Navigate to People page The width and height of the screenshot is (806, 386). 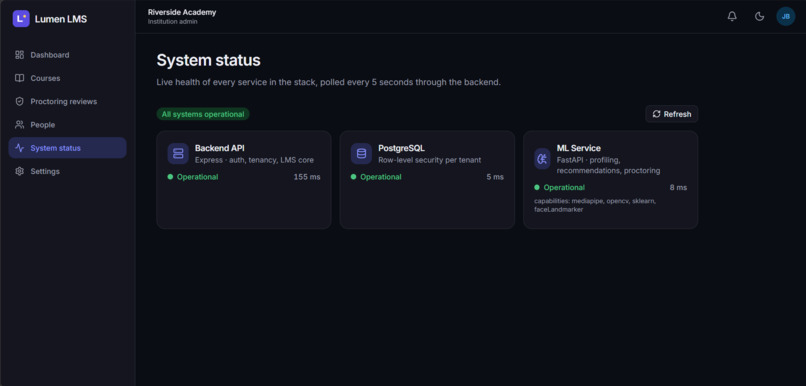pyautogui.click(x=67, y=124)
